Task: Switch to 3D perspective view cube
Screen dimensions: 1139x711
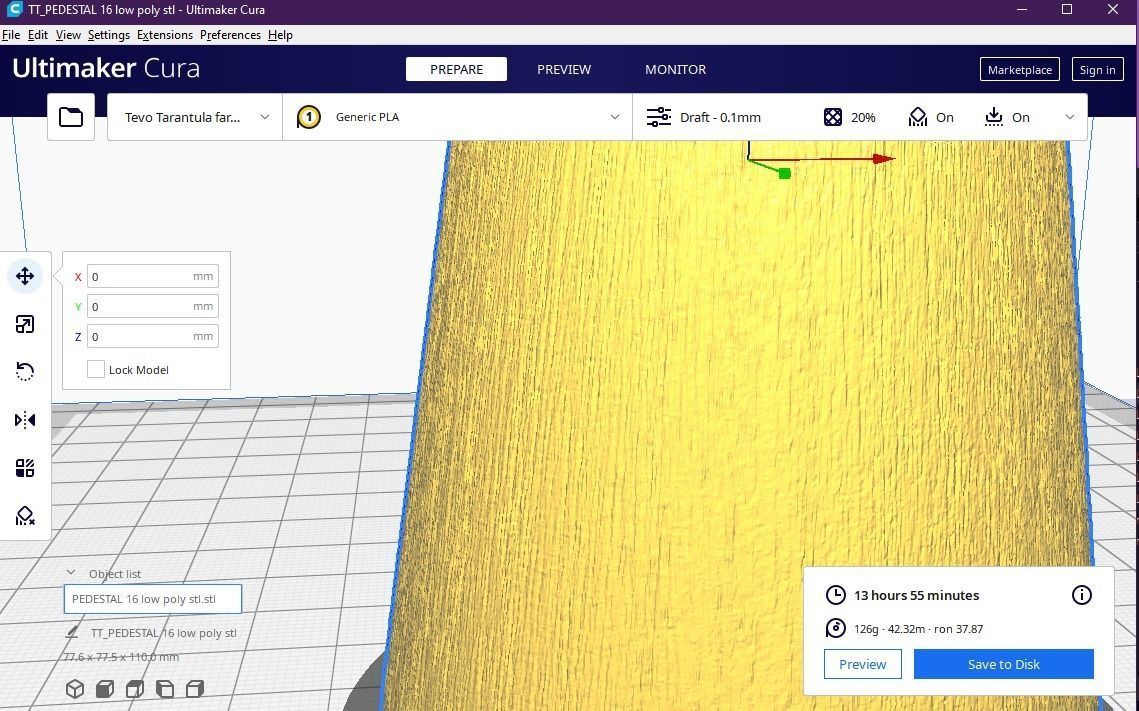Action: [x=75, y=688]
